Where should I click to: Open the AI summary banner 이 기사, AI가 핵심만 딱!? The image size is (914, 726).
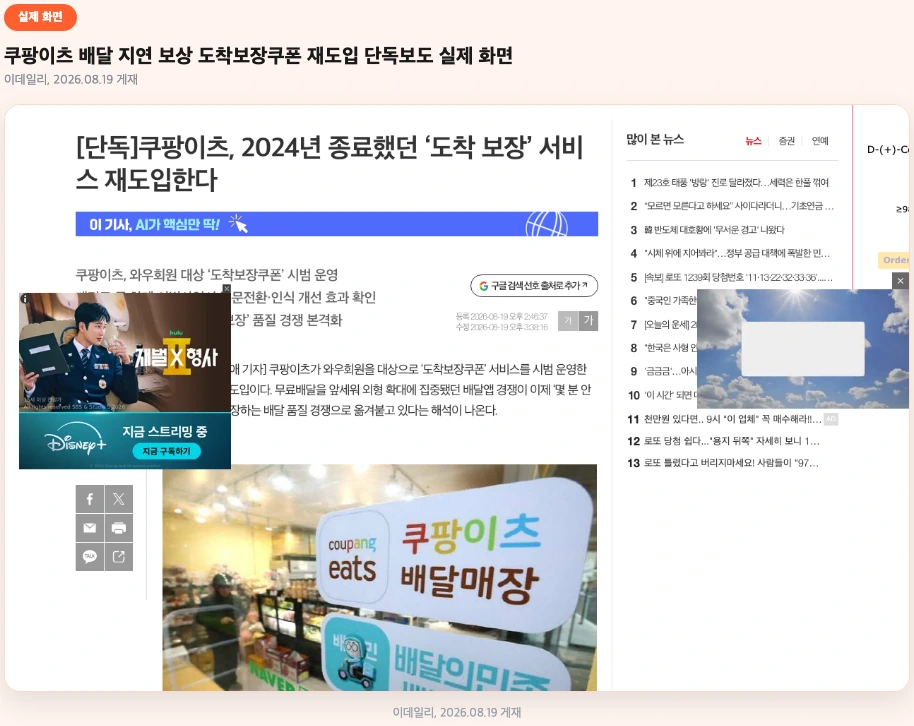coord(337,224)
